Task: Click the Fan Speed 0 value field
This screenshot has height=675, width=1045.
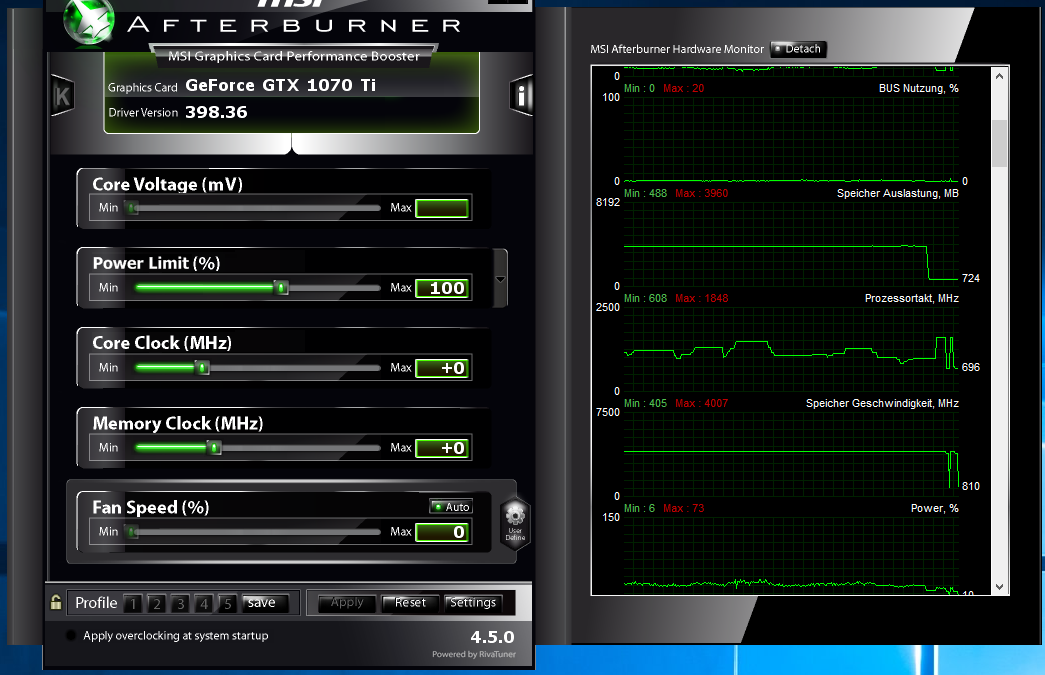Action: tap(442, 532)
